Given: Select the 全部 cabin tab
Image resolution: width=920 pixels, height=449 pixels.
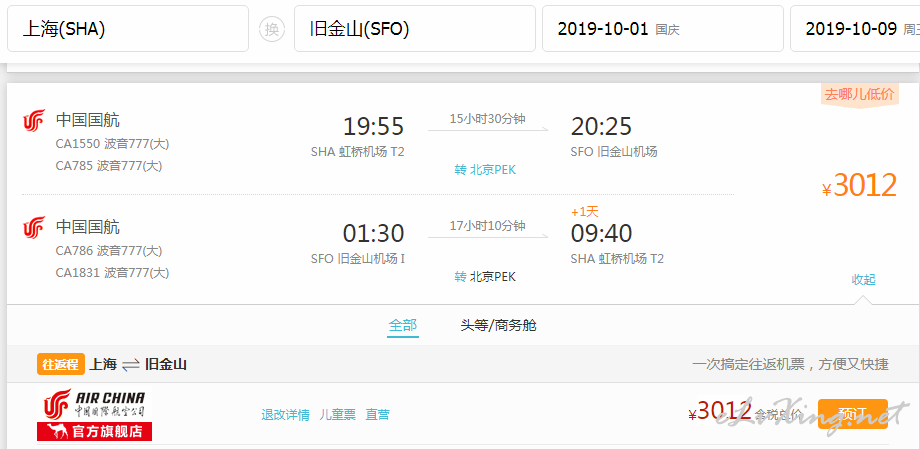Looking at the screenshot, I should coord(402,325).
